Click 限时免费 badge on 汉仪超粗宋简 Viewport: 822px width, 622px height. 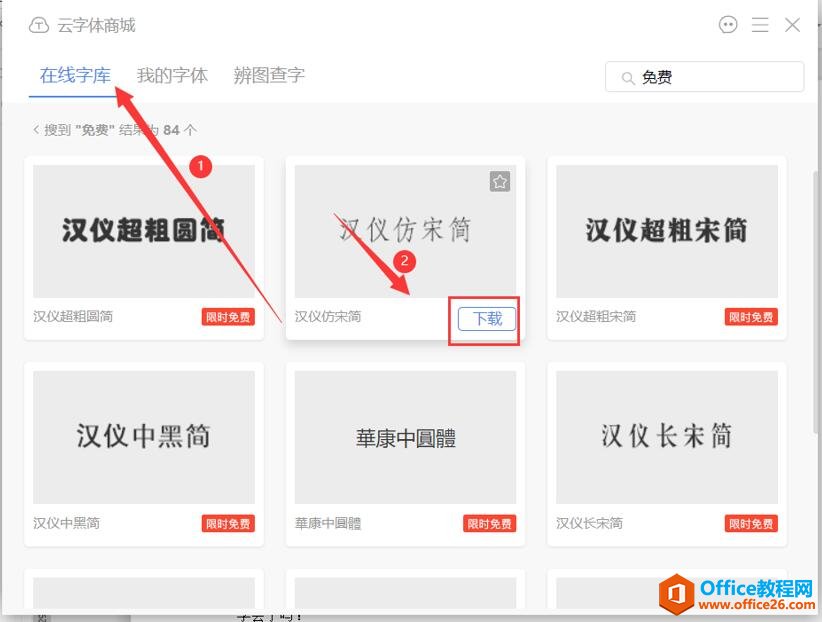coord(751,317)
